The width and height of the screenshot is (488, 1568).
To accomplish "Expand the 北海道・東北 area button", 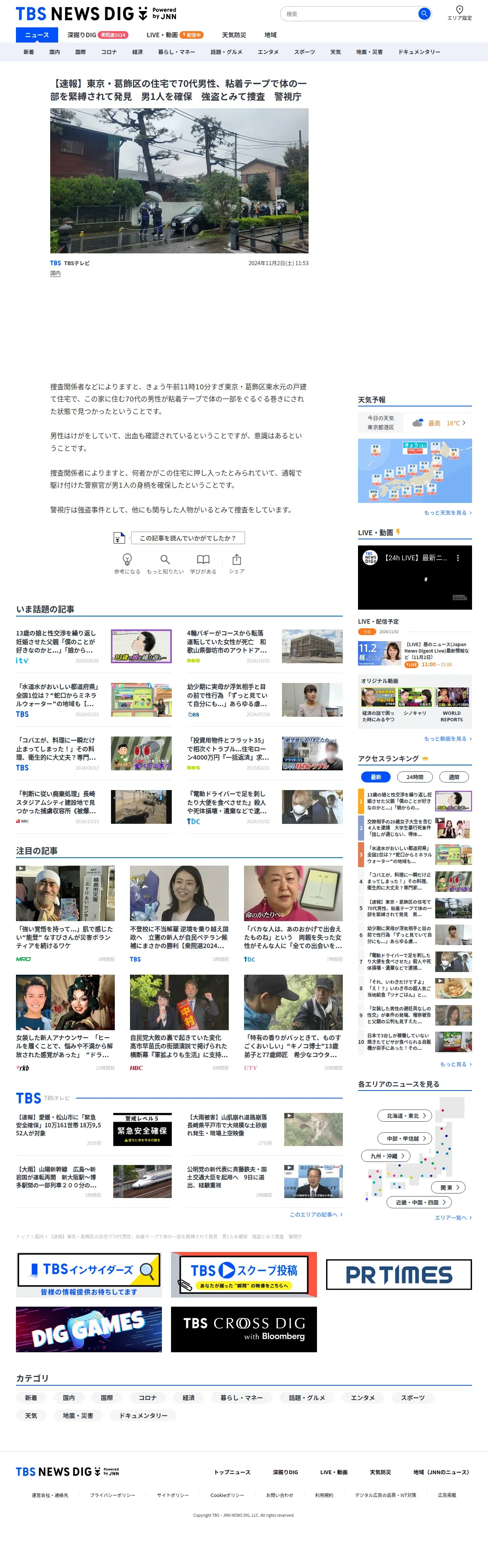I will tap(405, 1116).
